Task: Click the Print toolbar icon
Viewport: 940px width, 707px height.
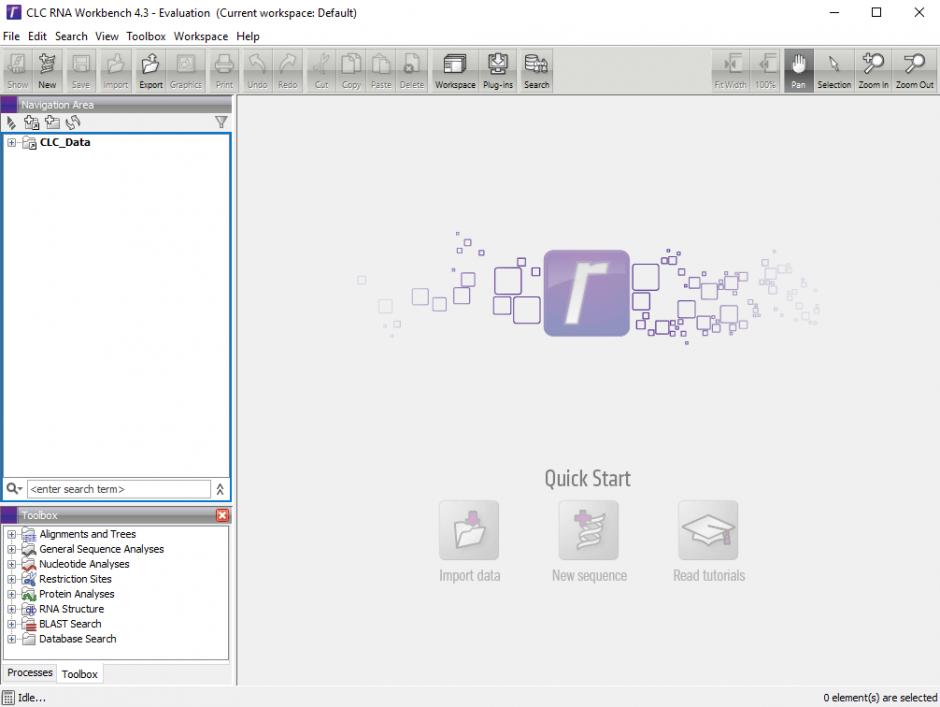Action: (x=224, y=71)
